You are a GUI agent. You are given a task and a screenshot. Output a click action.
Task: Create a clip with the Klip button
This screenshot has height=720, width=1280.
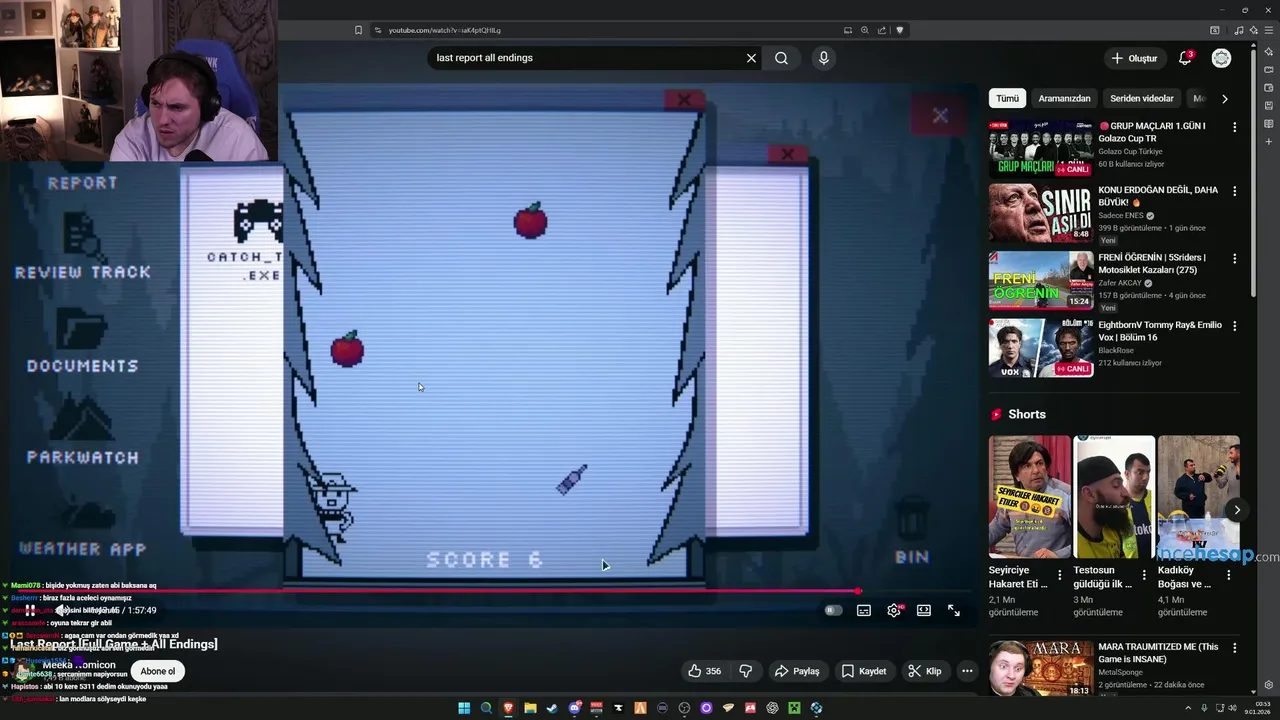coord(925,671)
